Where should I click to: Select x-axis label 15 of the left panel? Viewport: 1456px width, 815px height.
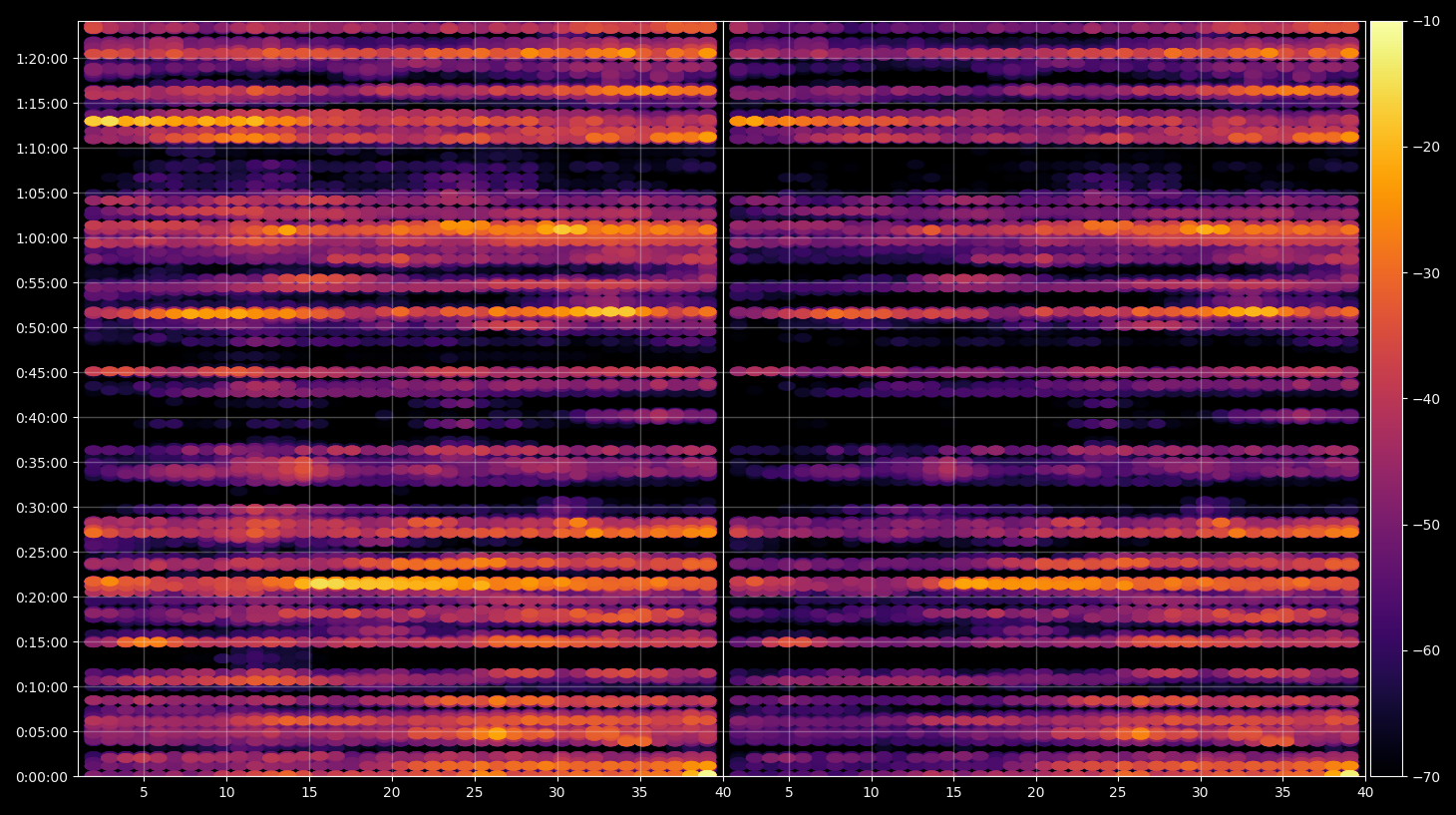309,793
